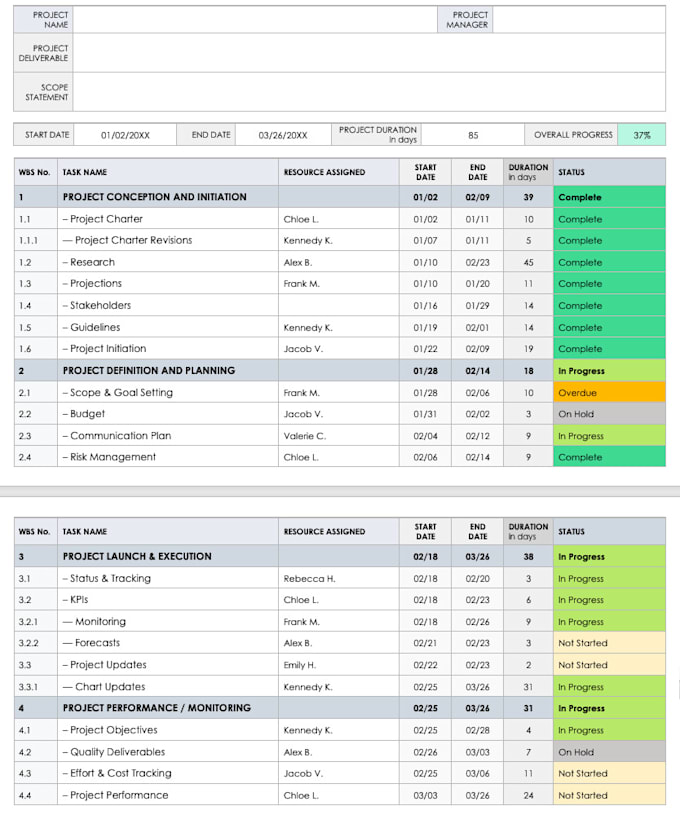Select the project duration value 85
The image size is (680, 828).
click(x=473, y=135)
